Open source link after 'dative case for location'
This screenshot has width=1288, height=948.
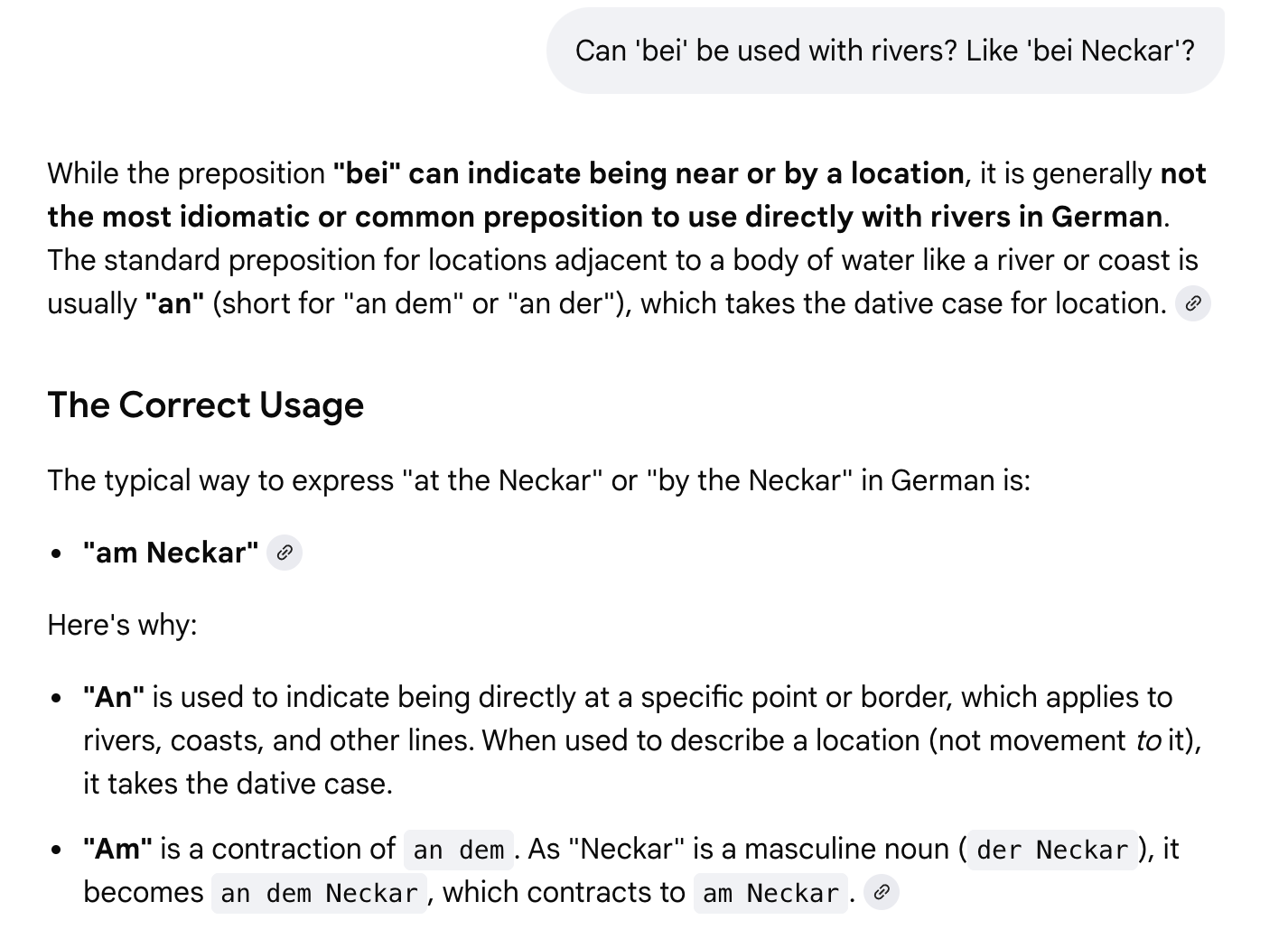(x=1192, y=303)
